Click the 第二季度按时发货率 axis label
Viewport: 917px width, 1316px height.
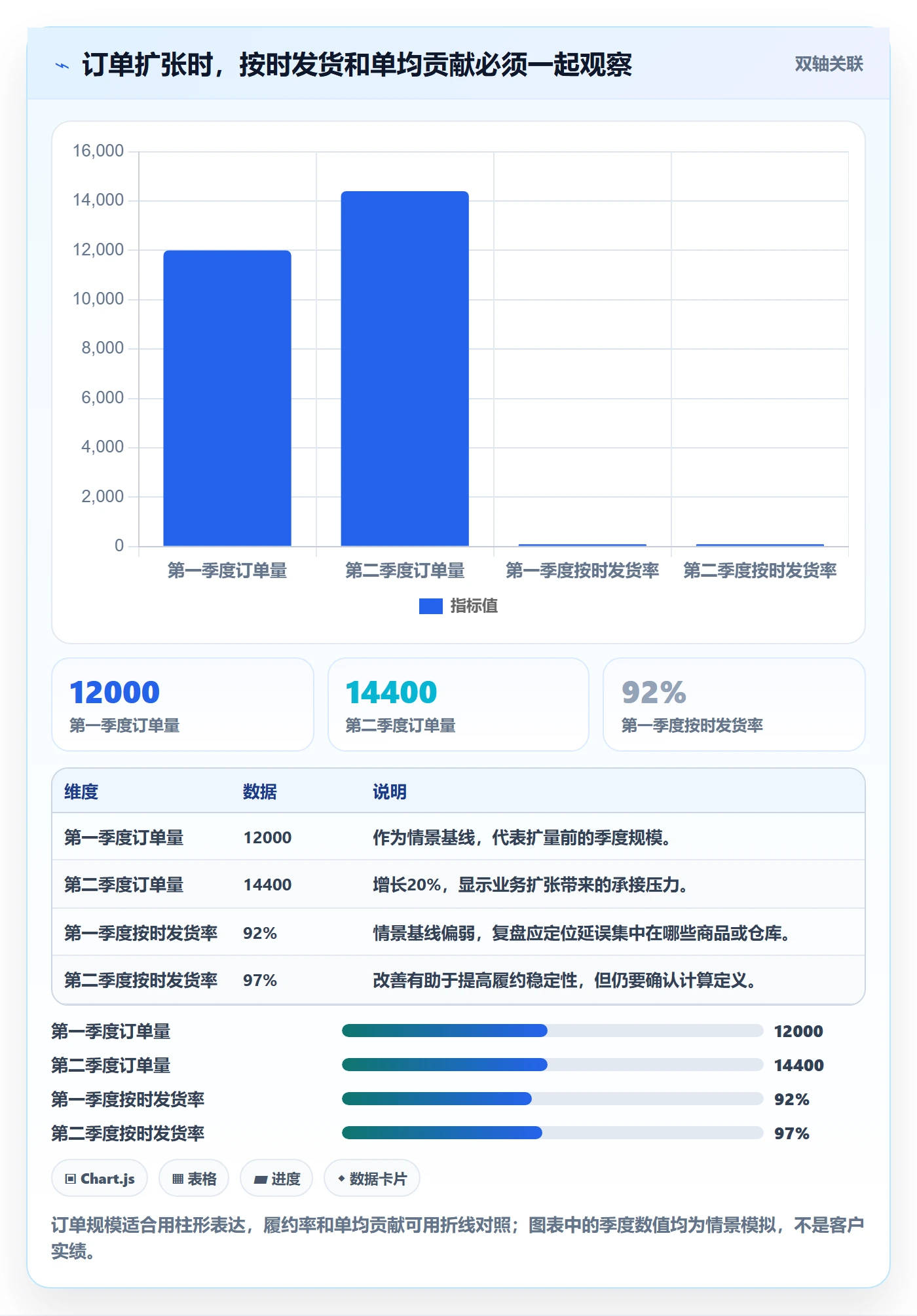[760, 570]
